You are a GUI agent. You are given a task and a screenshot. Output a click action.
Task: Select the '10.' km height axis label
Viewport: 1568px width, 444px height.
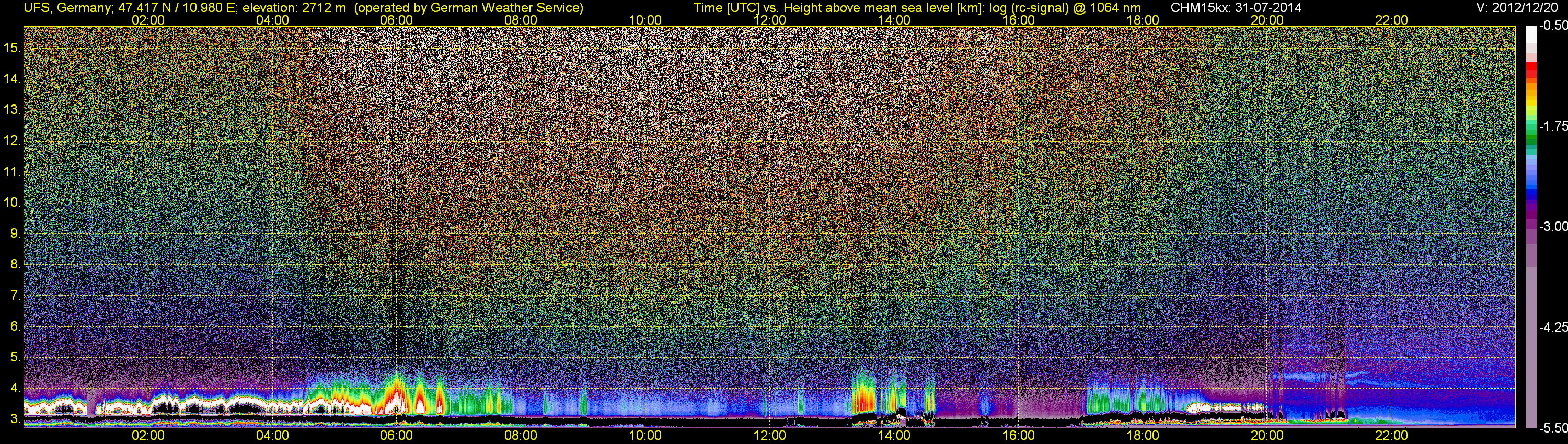pos(12,203)
